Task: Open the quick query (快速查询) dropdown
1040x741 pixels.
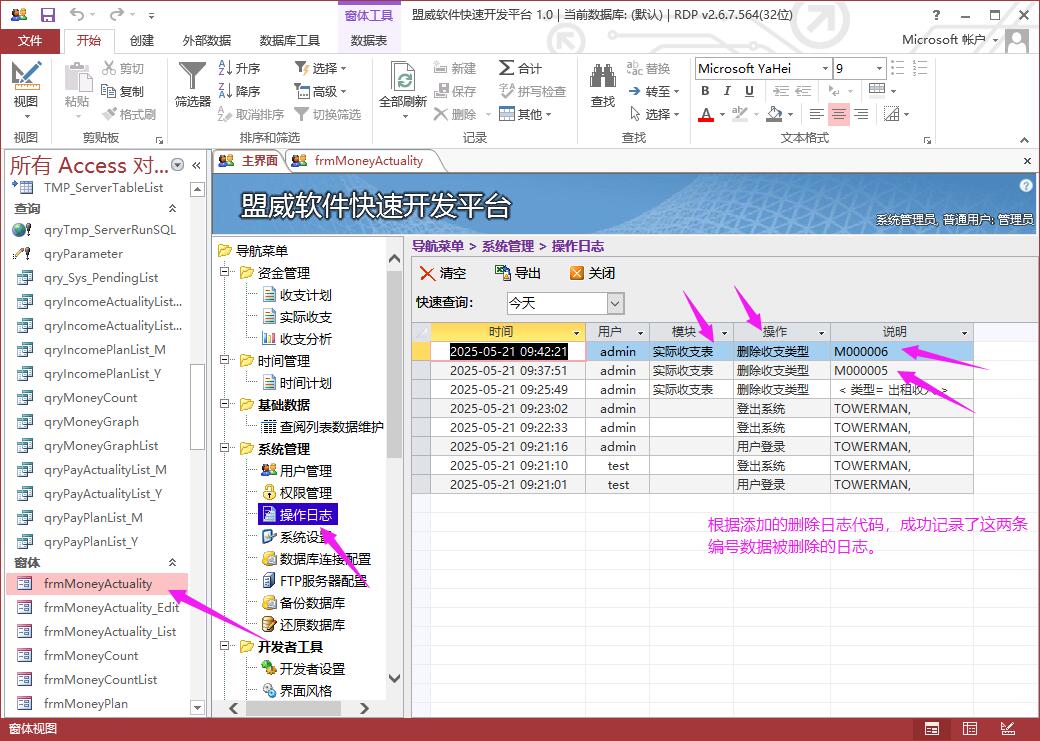Action: pos(616,303)
